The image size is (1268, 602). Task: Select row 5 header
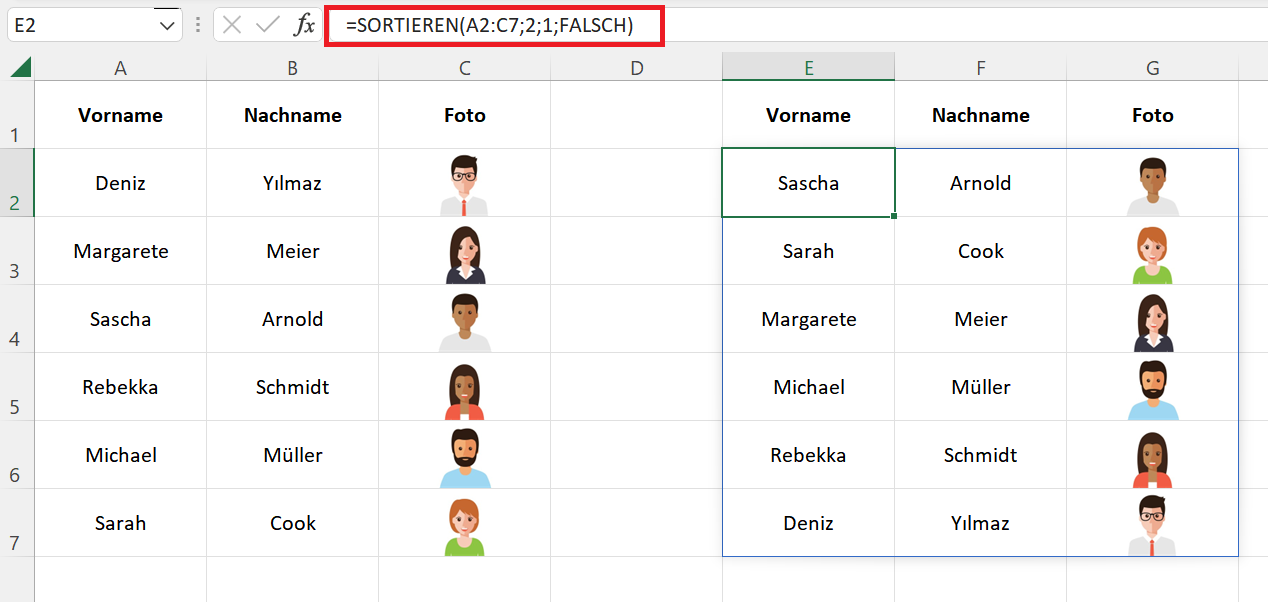16,387
